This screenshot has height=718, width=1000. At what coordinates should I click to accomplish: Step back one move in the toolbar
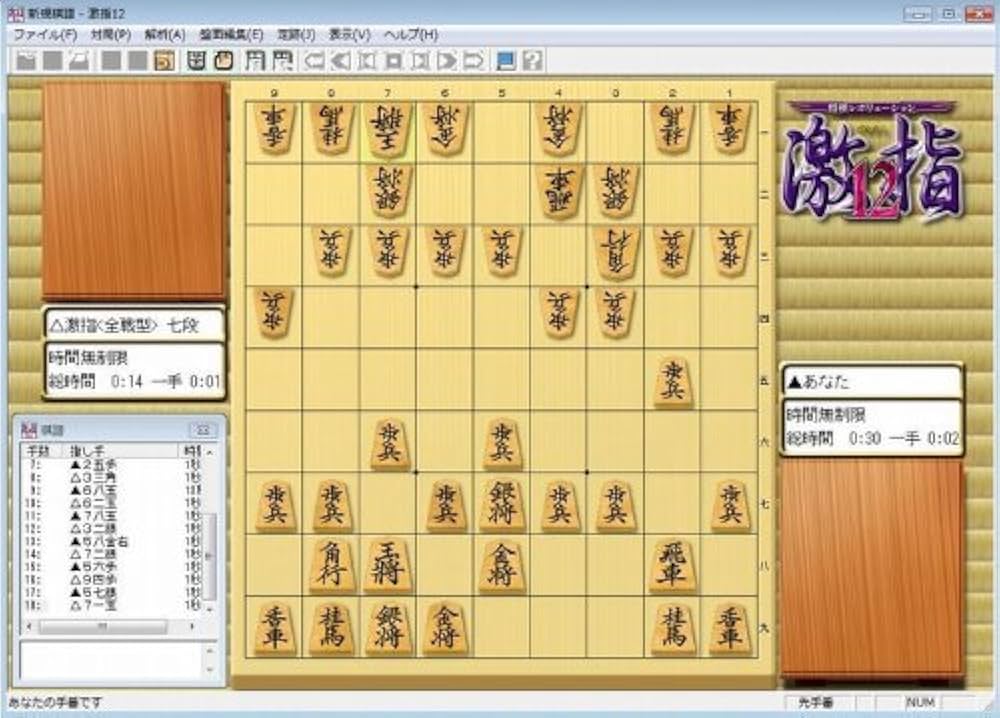tap(367, 61)
